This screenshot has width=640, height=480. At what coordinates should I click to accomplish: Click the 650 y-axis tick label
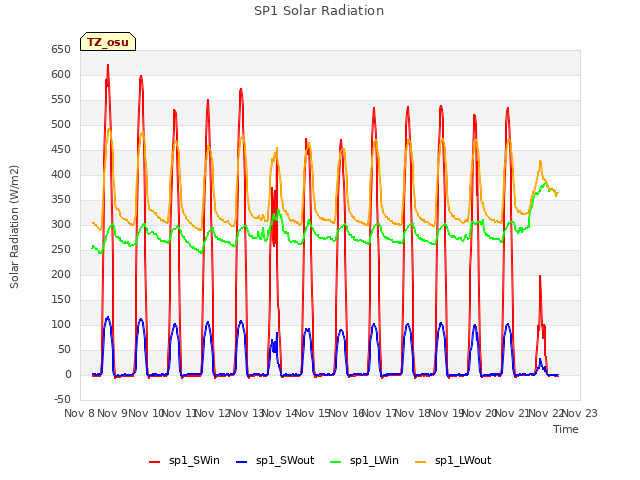coord(61,50)
